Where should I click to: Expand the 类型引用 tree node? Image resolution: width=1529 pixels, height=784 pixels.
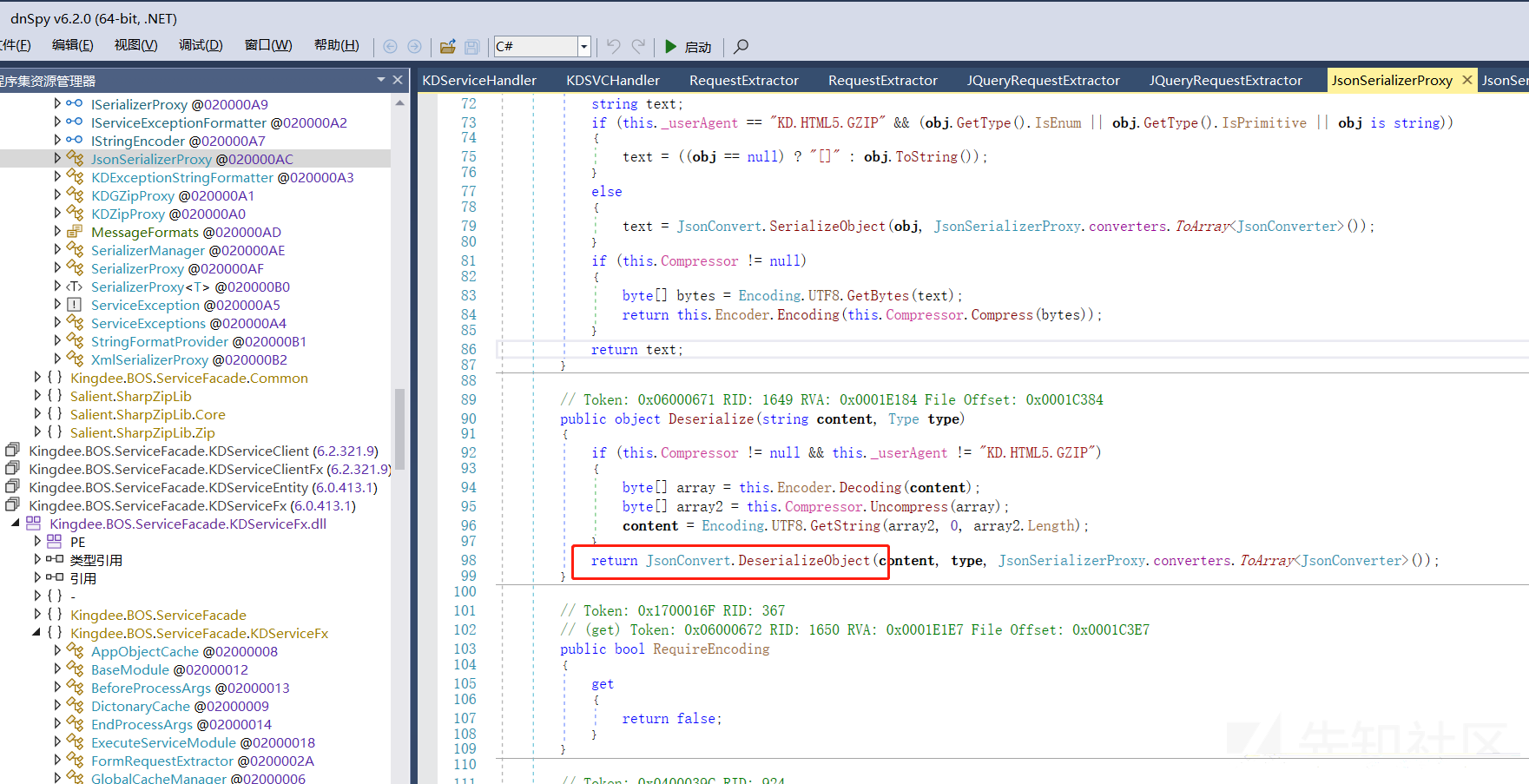click(x=36, y=559)
